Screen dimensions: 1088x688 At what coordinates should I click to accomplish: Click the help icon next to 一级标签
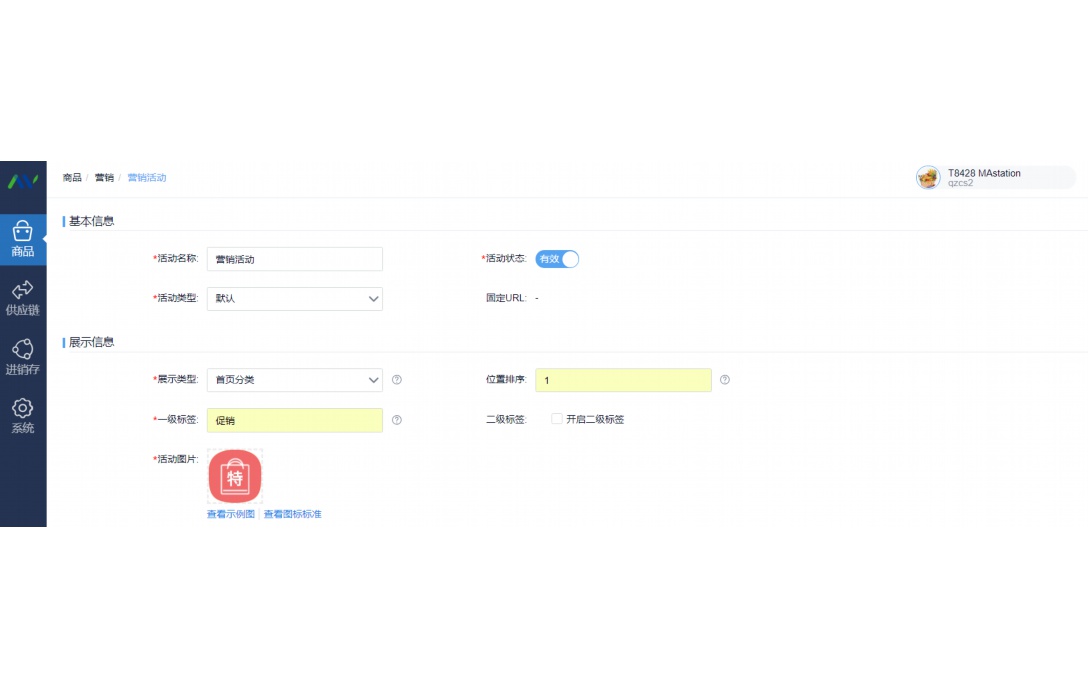click(x=396, y=420)
